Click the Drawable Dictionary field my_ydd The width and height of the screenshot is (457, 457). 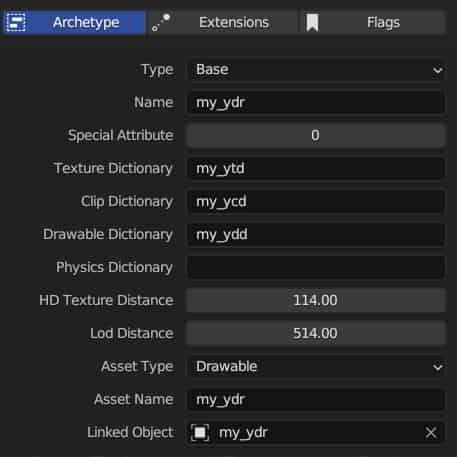316,235
